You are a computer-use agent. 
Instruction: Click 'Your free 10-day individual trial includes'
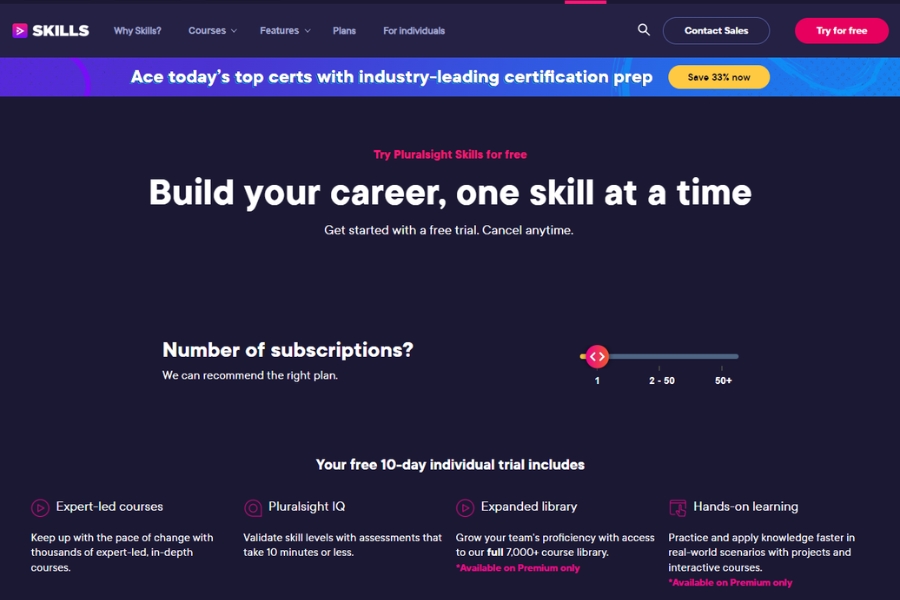450,464
